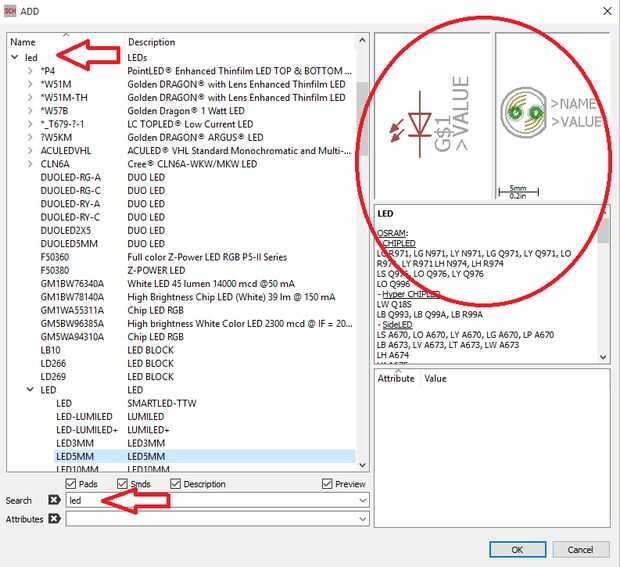Expand the ACULEDVHL device entry

point(30,151)
